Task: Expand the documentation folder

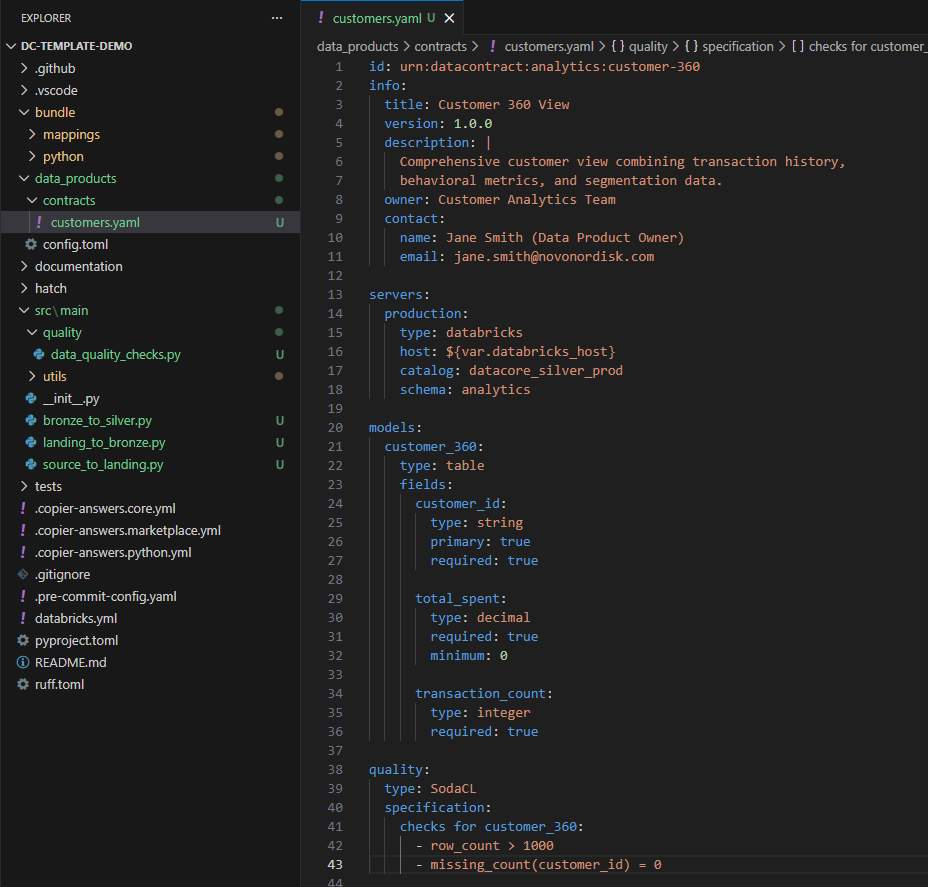Action: click(24, 266)
